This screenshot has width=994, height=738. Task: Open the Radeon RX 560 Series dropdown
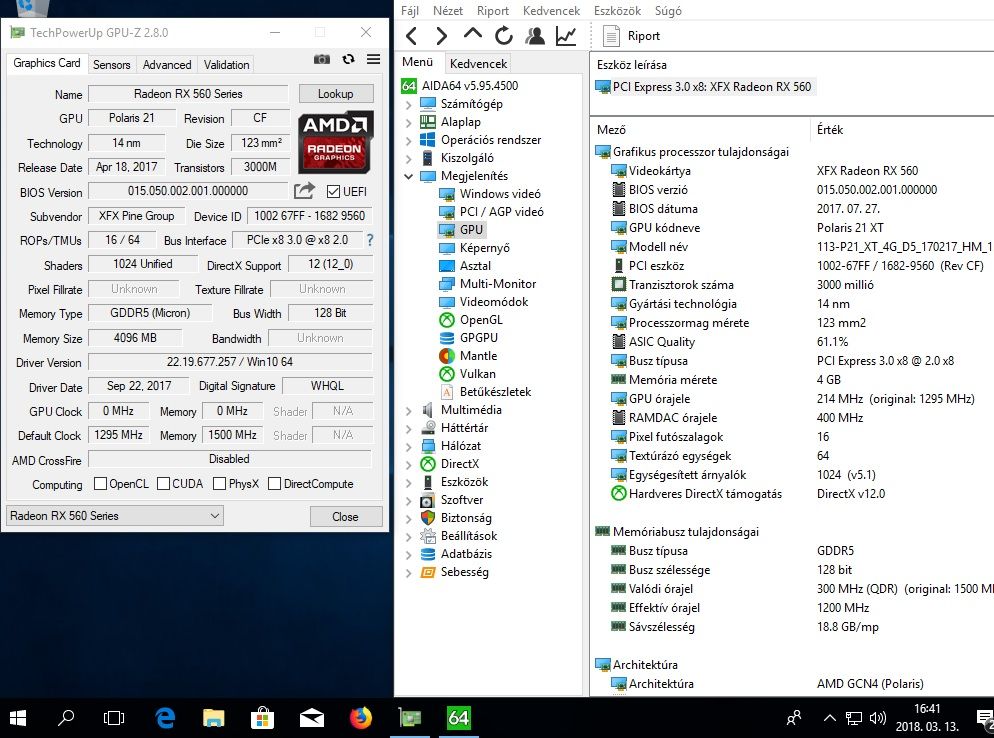[115, 515]
